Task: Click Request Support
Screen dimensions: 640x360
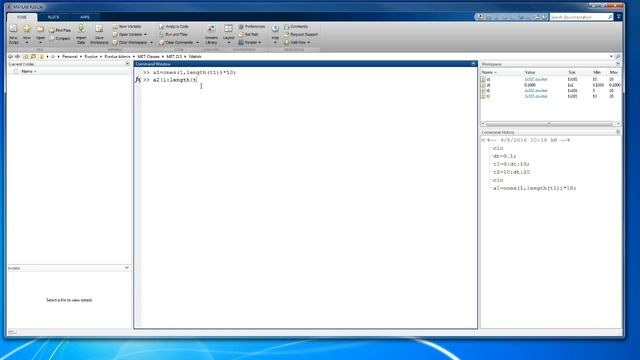Action: pos(301,34)
